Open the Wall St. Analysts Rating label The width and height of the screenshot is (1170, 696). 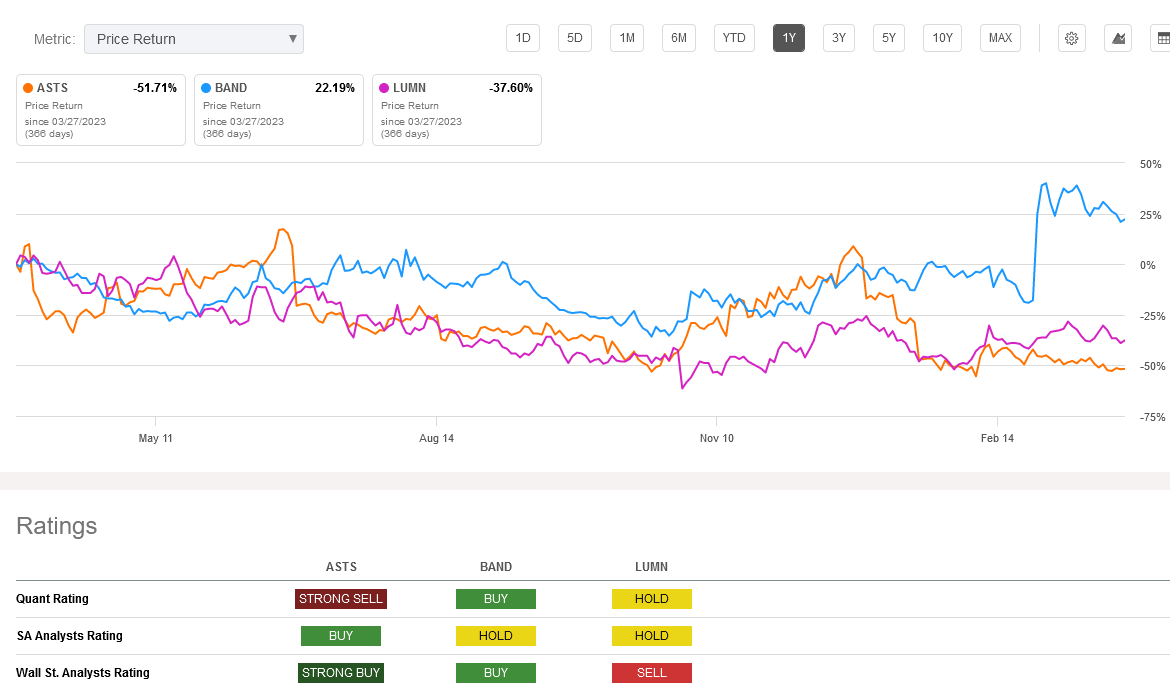[x=83, y=673]
